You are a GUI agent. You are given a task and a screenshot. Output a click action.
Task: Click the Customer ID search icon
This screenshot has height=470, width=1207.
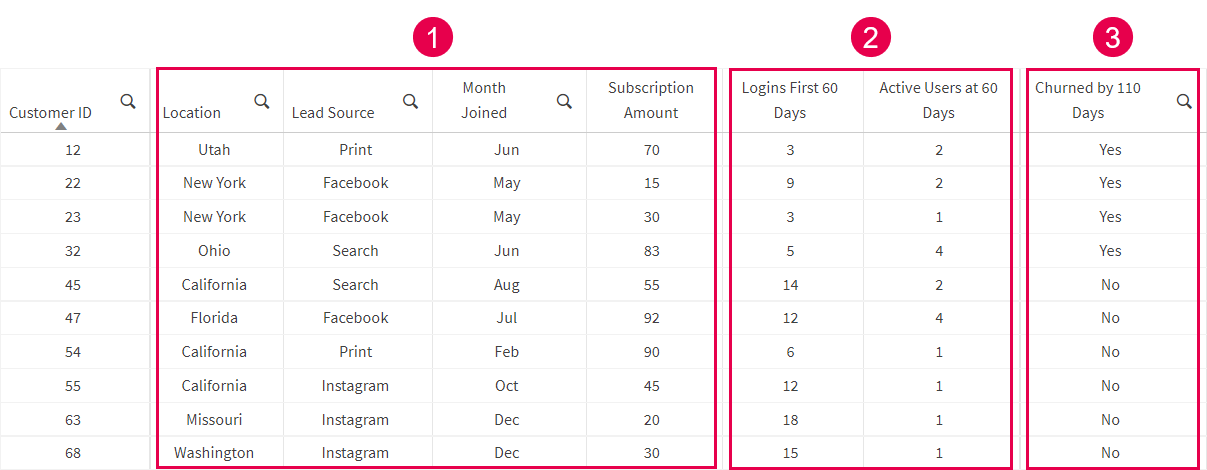click(x=128, y=101)
